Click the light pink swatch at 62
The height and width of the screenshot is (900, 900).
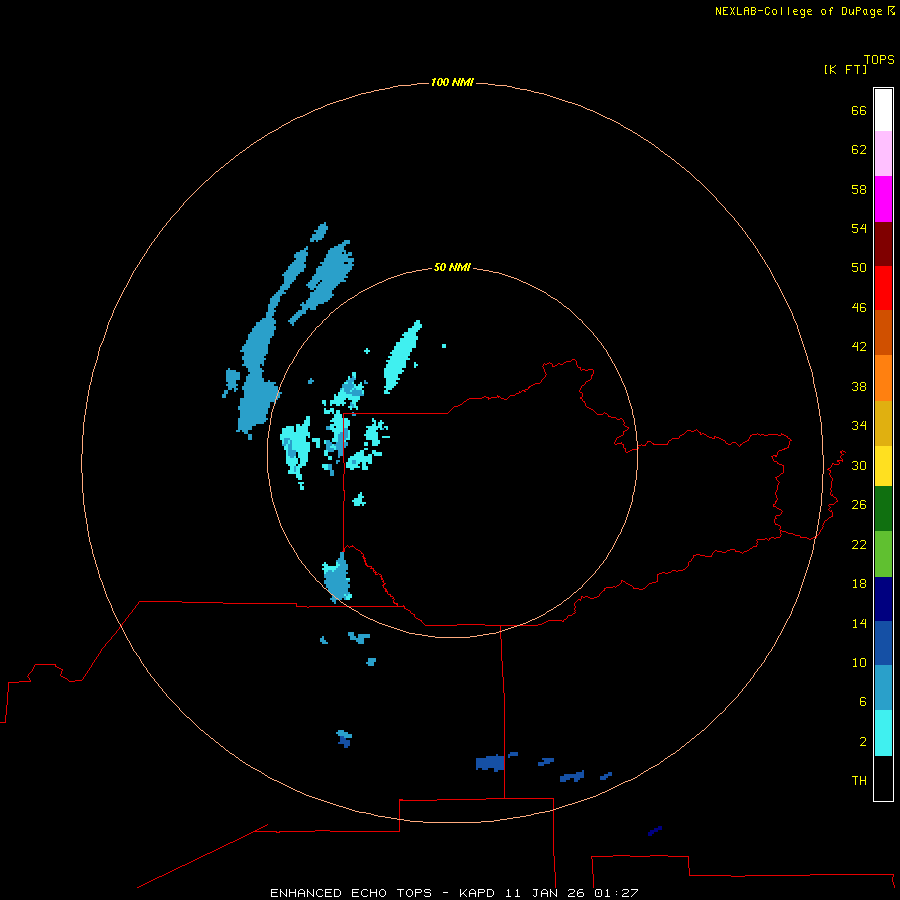coord(883,154)
